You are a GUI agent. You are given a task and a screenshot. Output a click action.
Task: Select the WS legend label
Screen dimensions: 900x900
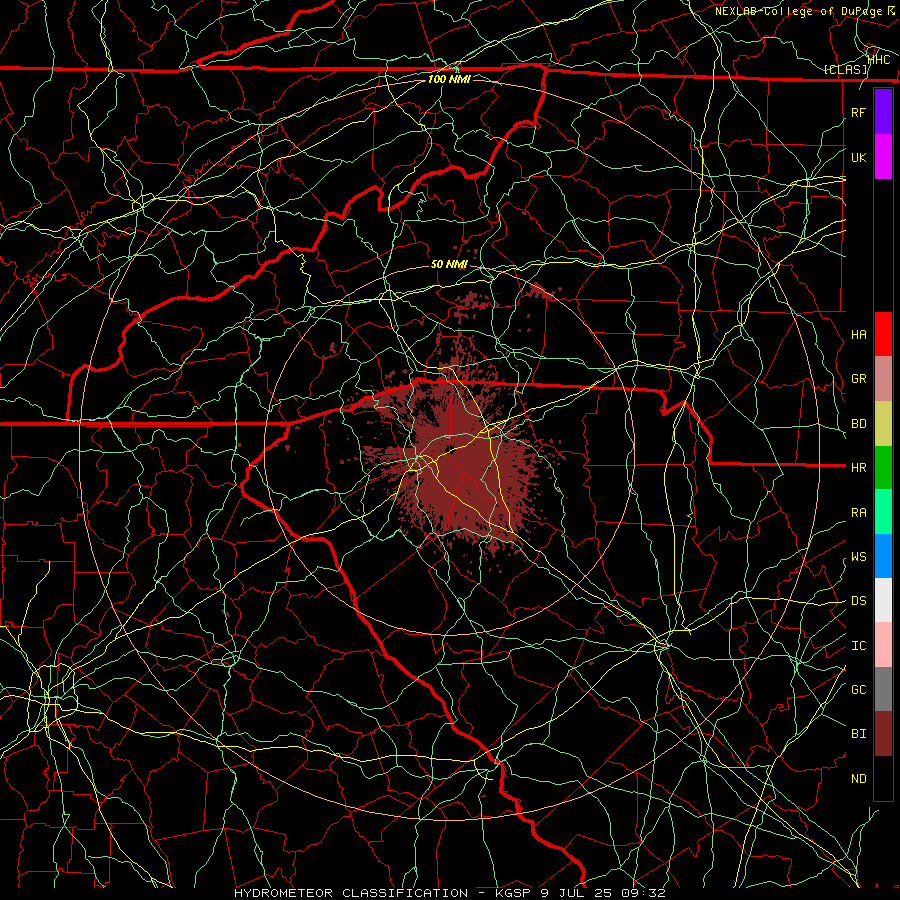point(859,557)
